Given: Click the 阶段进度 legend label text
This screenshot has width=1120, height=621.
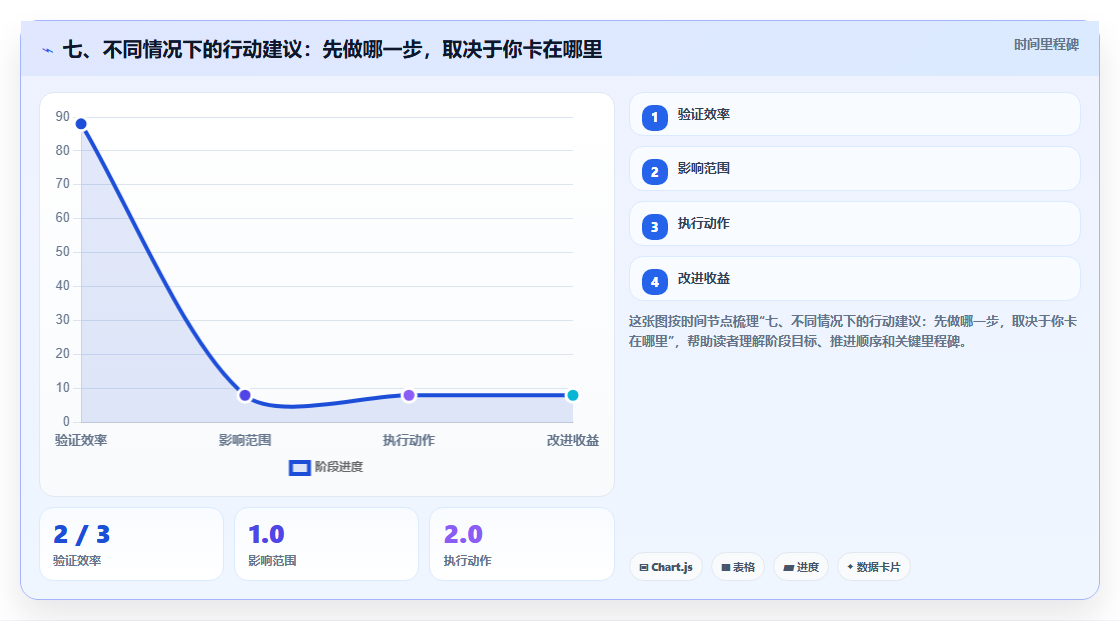Looking at the screenshot, I should pyautogui.click(x=339, y=467).
